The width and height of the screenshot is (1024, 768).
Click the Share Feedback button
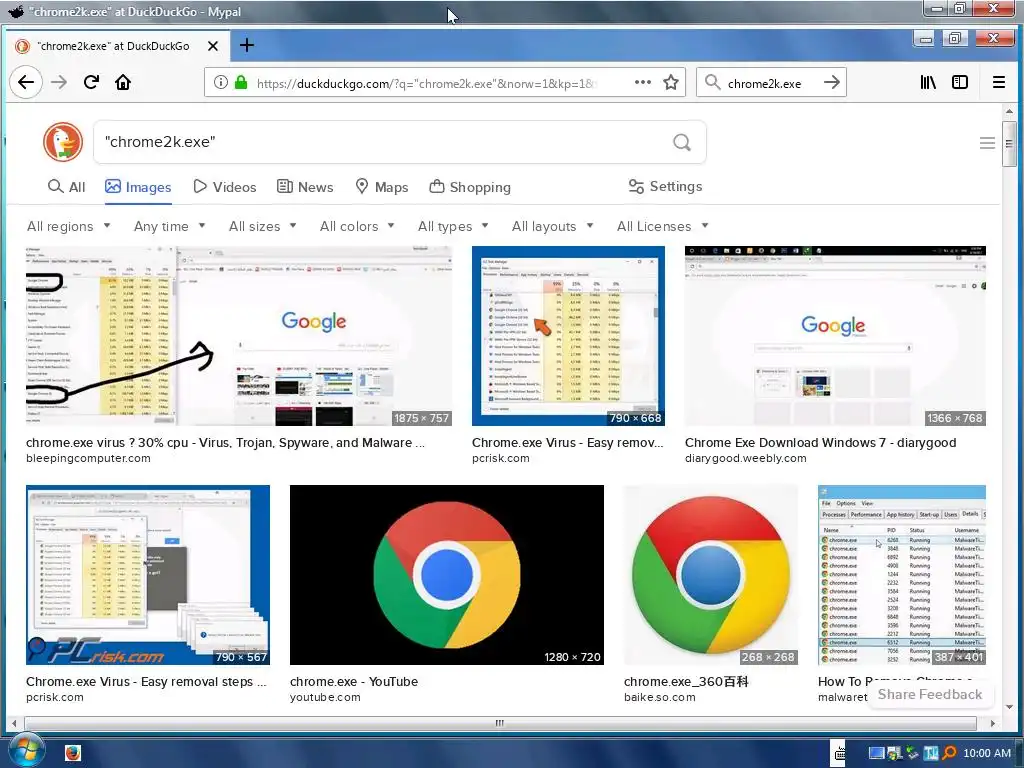(929, 694)
